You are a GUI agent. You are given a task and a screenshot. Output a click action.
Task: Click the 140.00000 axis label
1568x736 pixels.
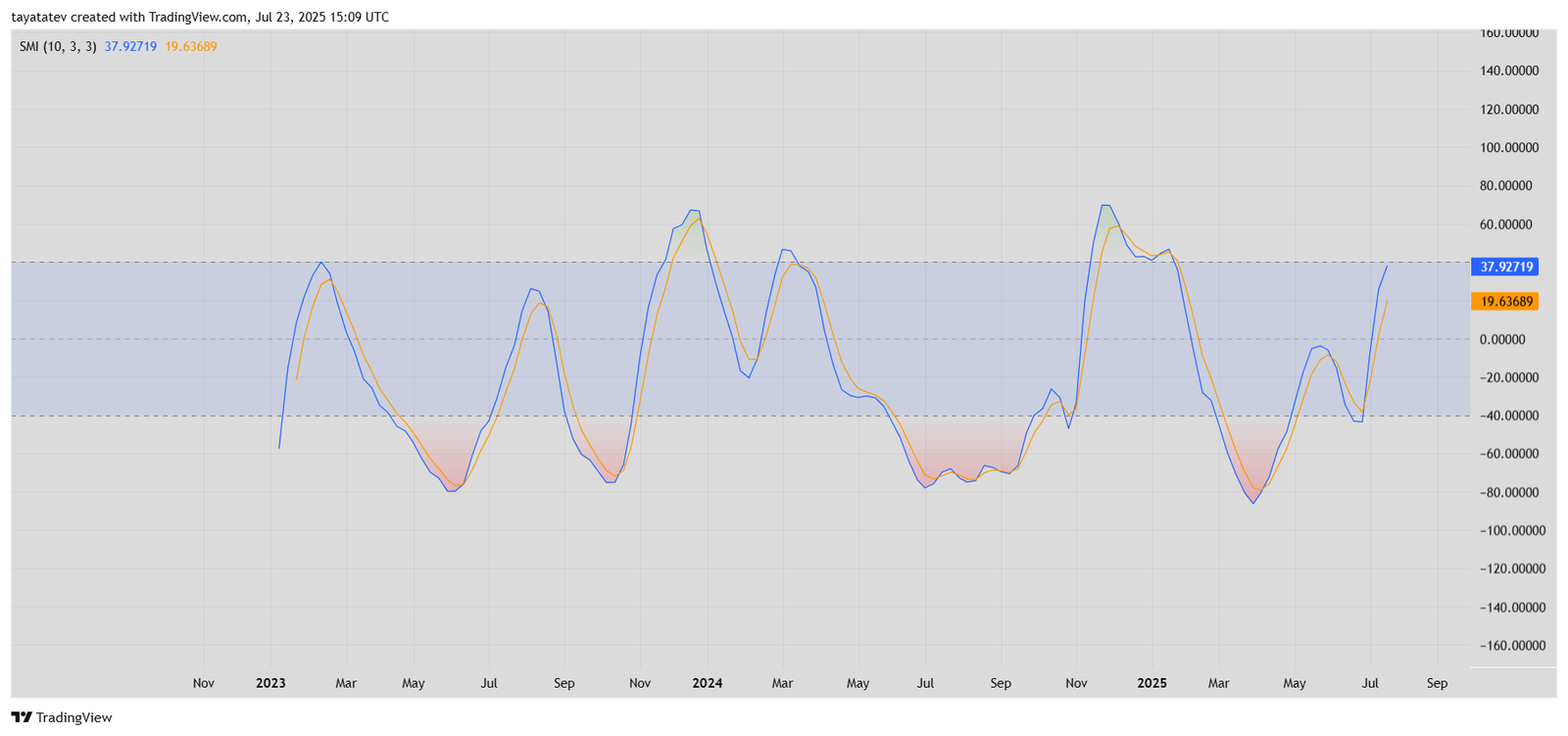[1509, 71]
